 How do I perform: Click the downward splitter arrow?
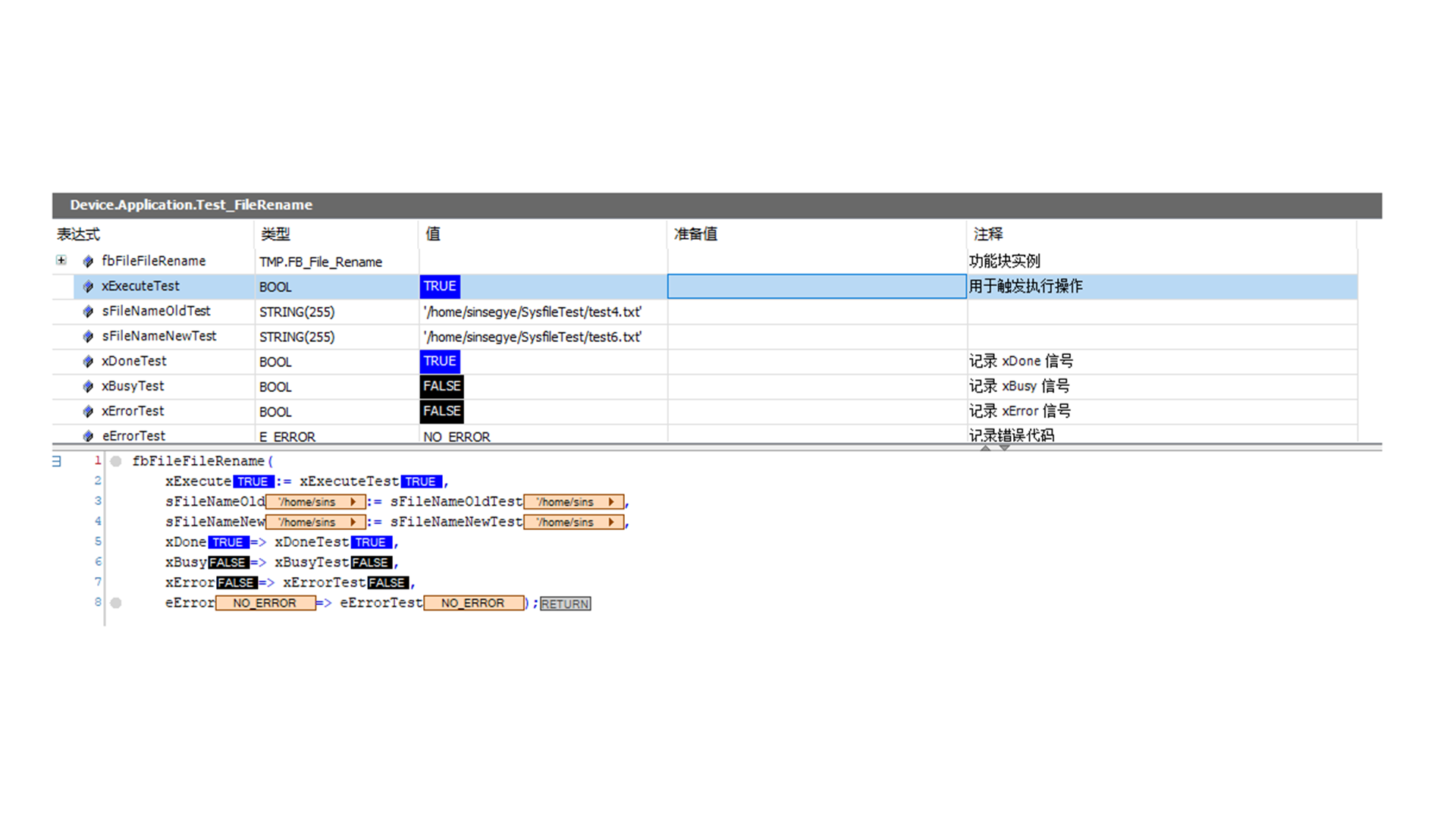point(1004,448)
